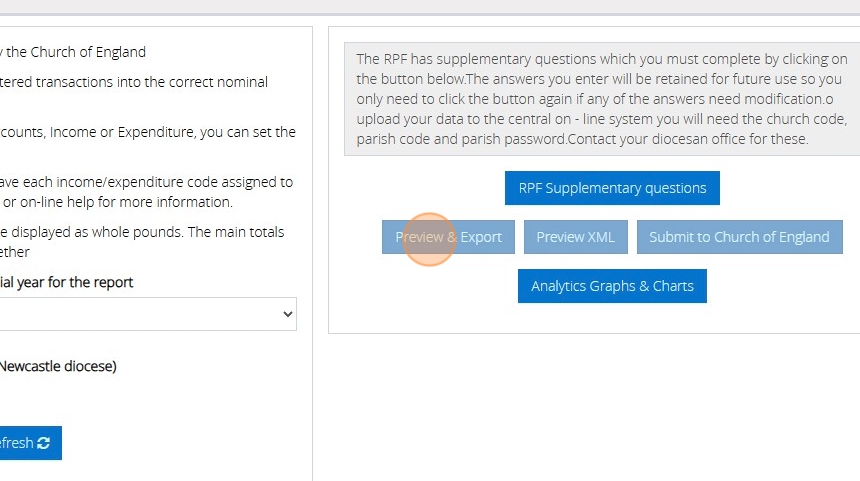Screen dimensions: 860x481
Task: Open Analytics Graphs & Charts
Action: coord(612,286)
